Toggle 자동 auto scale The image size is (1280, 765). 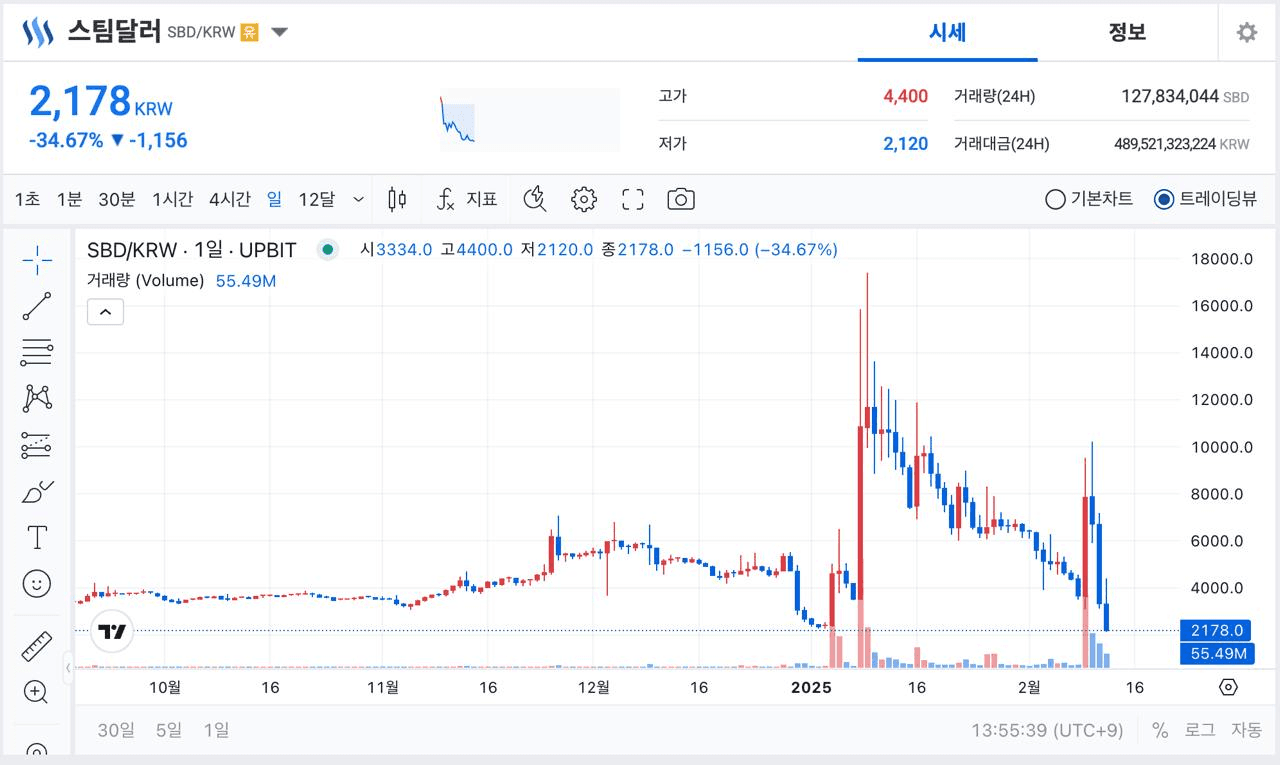tap(1246, 730)
